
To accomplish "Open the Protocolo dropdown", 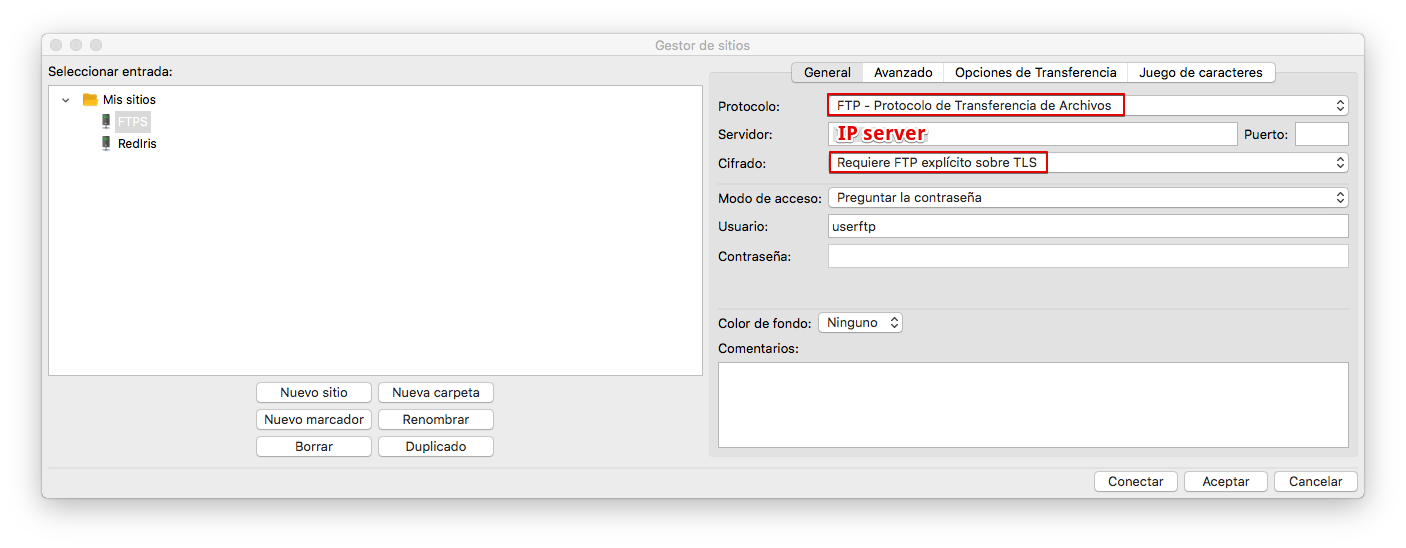I will click(x=1087, y=105).
